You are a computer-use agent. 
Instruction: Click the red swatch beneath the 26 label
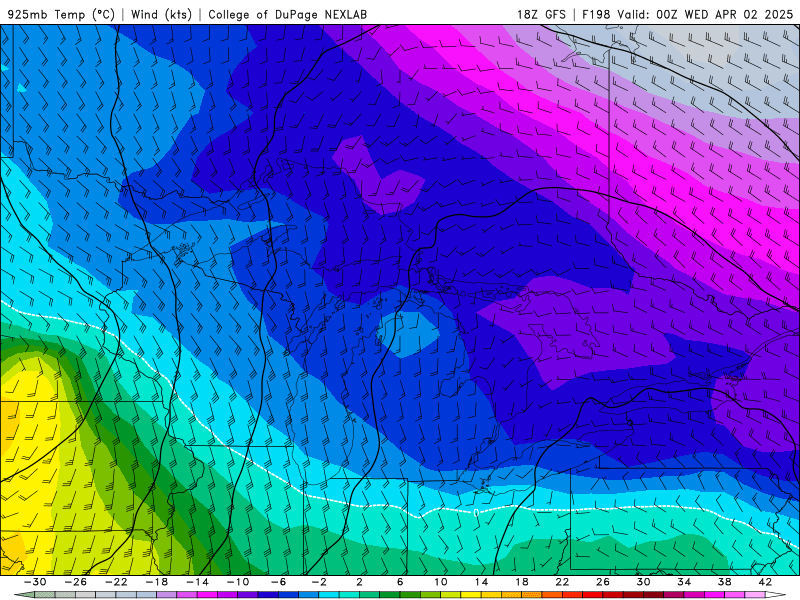point(592,595)
